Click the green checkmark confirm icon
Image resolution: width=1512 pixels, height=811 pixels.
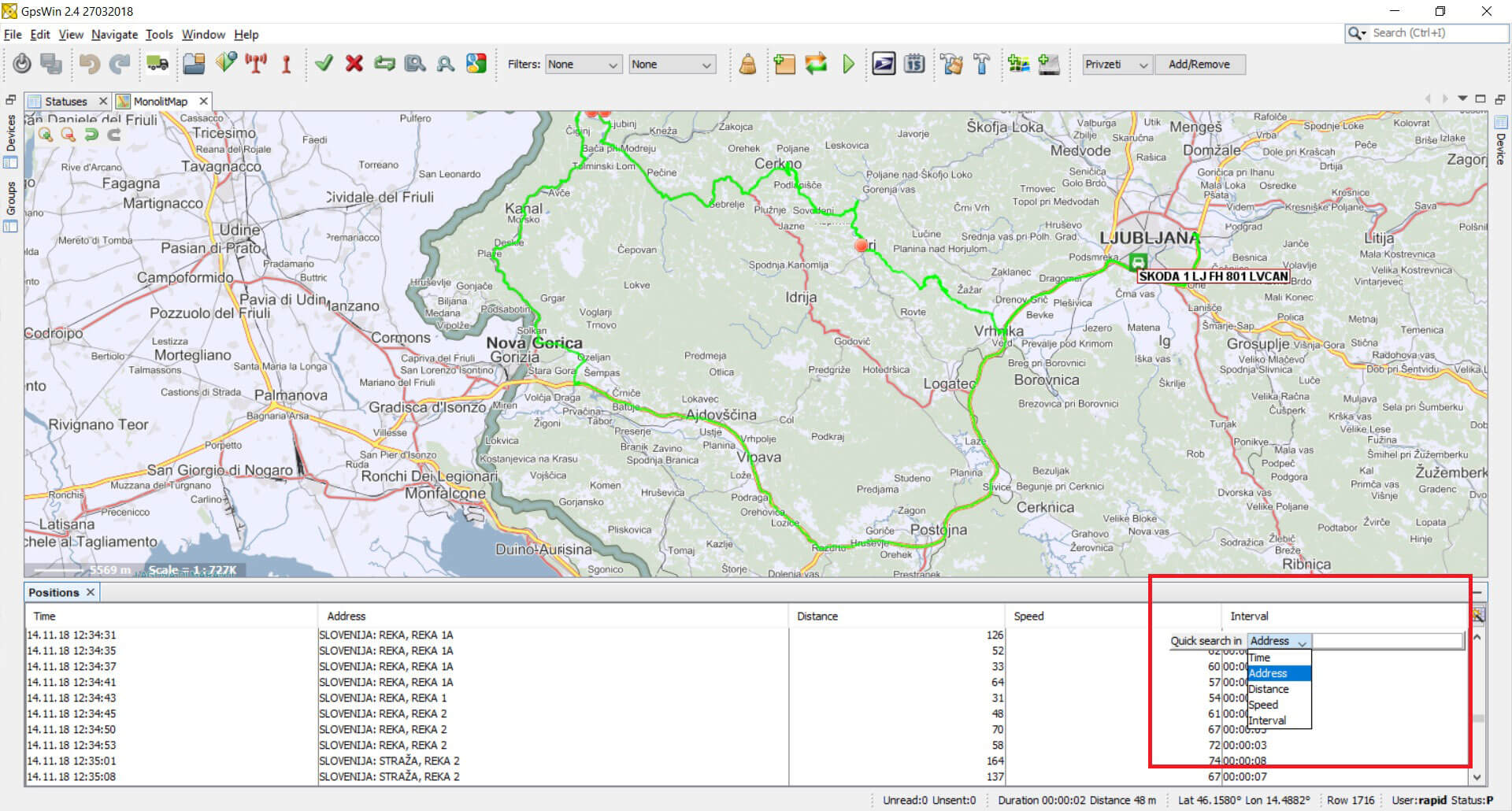click(x=324, y=65)
